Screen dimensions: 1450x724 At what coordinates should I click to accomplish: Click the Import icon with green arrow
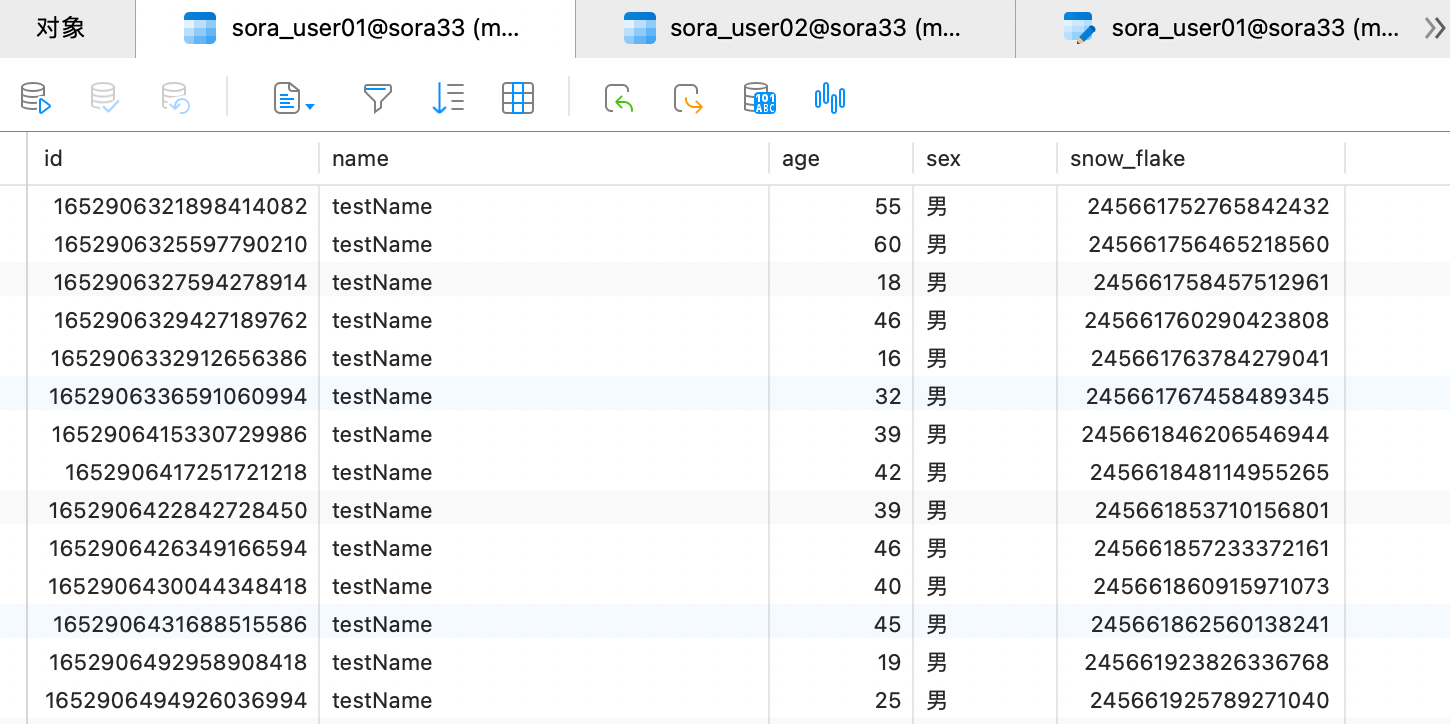click(620, 98)
